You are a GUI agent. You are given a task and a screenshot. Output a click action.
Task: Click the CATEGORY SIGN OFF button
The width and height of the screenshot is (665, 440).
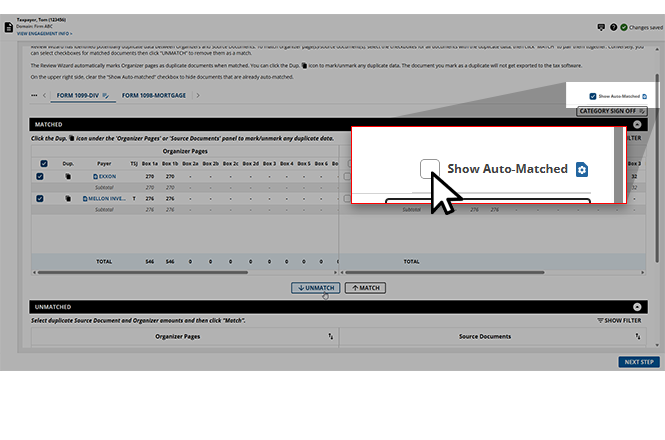click(x=612, y=111)
